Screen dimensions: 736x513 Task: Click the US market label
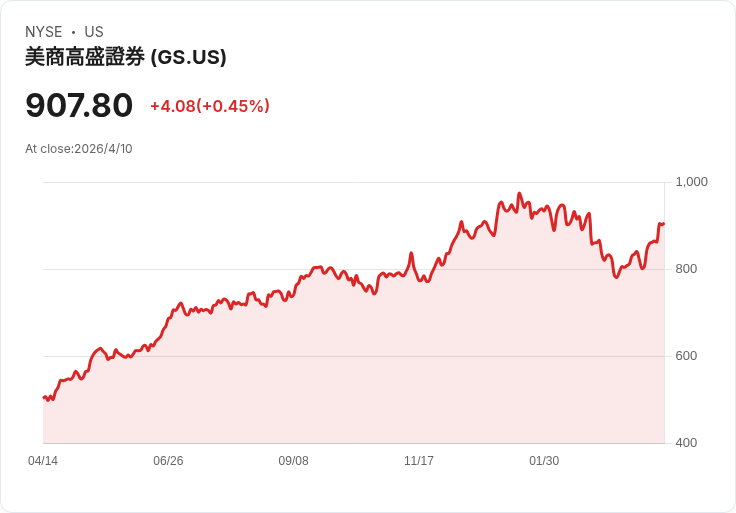coord(94,32)
